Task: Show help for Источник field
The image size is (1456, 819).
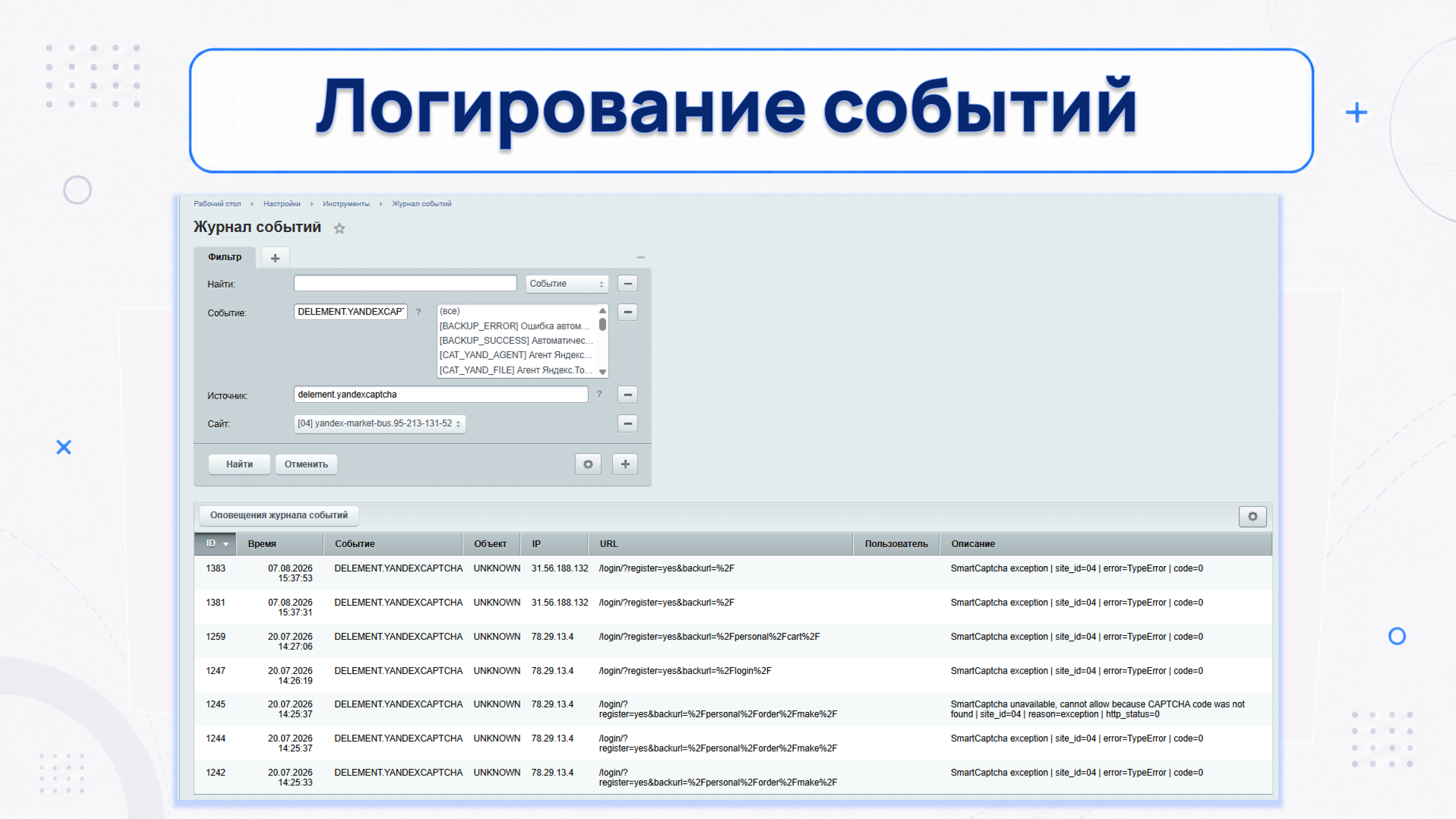Action: 599,394
